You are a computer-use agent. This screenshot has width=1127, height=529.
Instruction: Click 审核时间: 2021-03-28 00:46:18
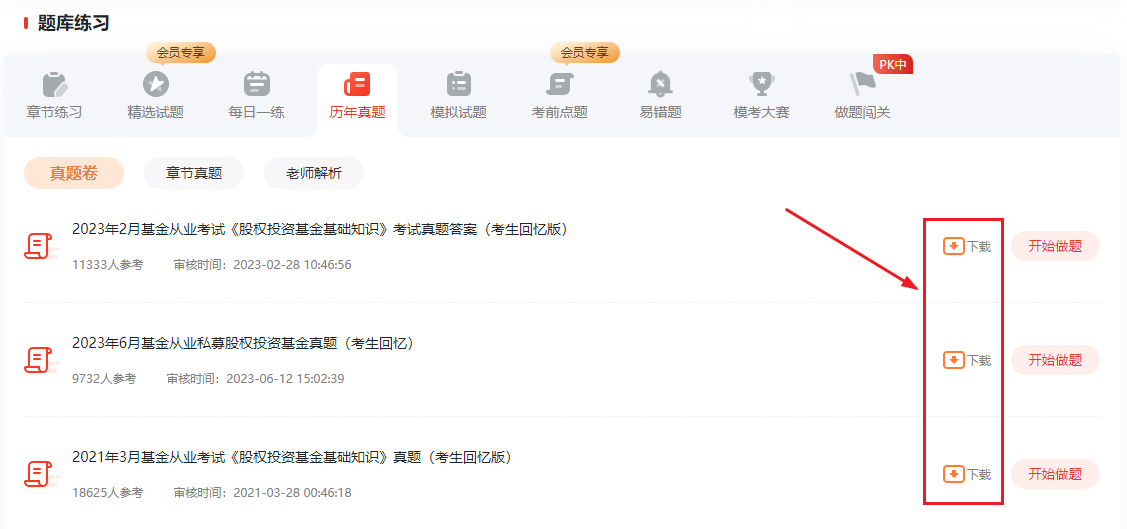point(262,492)
